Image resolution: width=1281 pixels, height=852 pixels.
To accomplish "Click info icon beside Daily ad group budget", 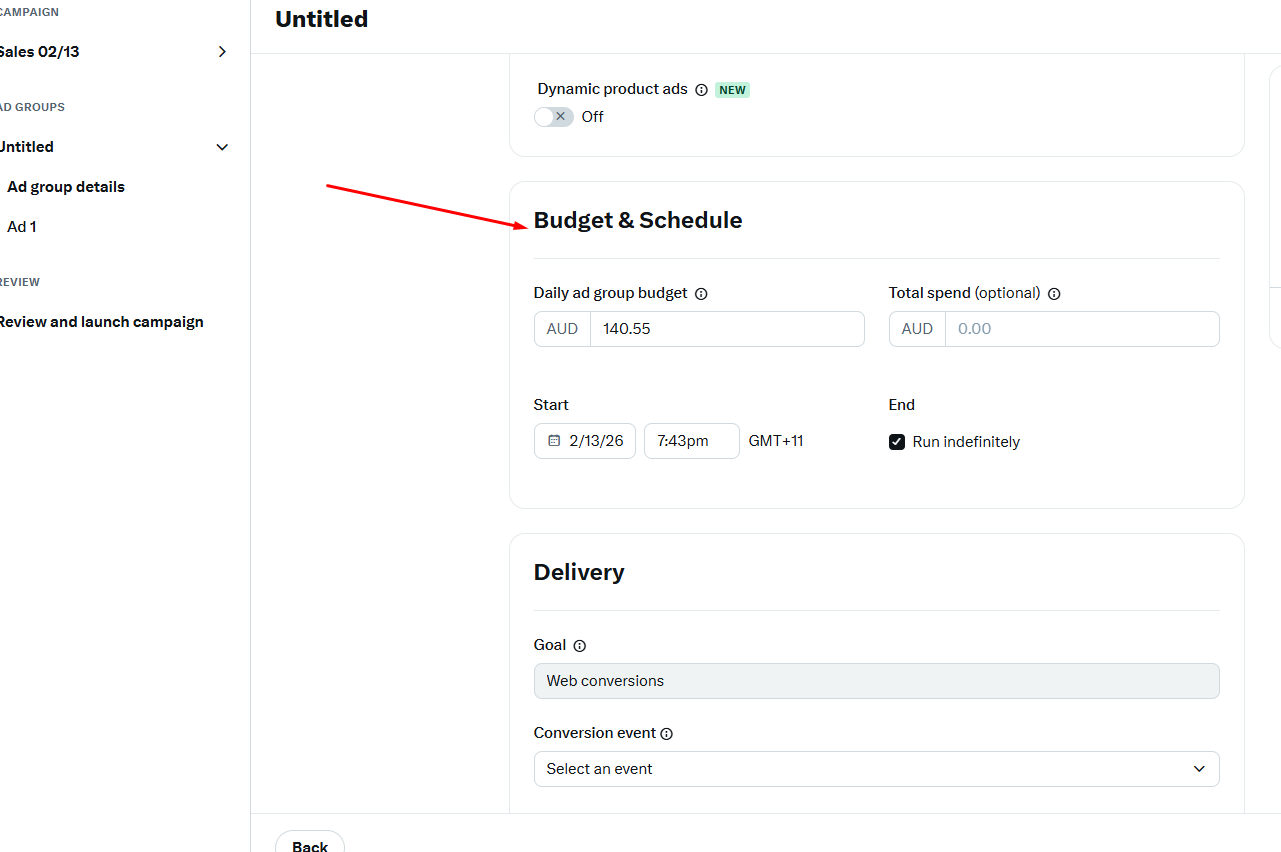I will pyautogui.click(x=701, y=294).
